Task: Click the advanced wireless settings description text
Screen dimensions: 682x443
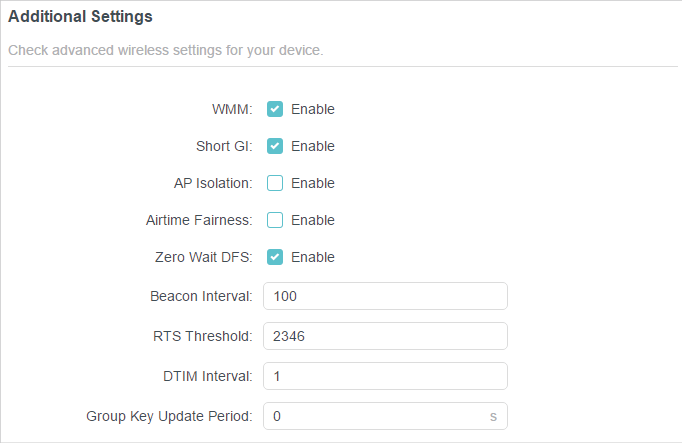Action: pos(166,50)
